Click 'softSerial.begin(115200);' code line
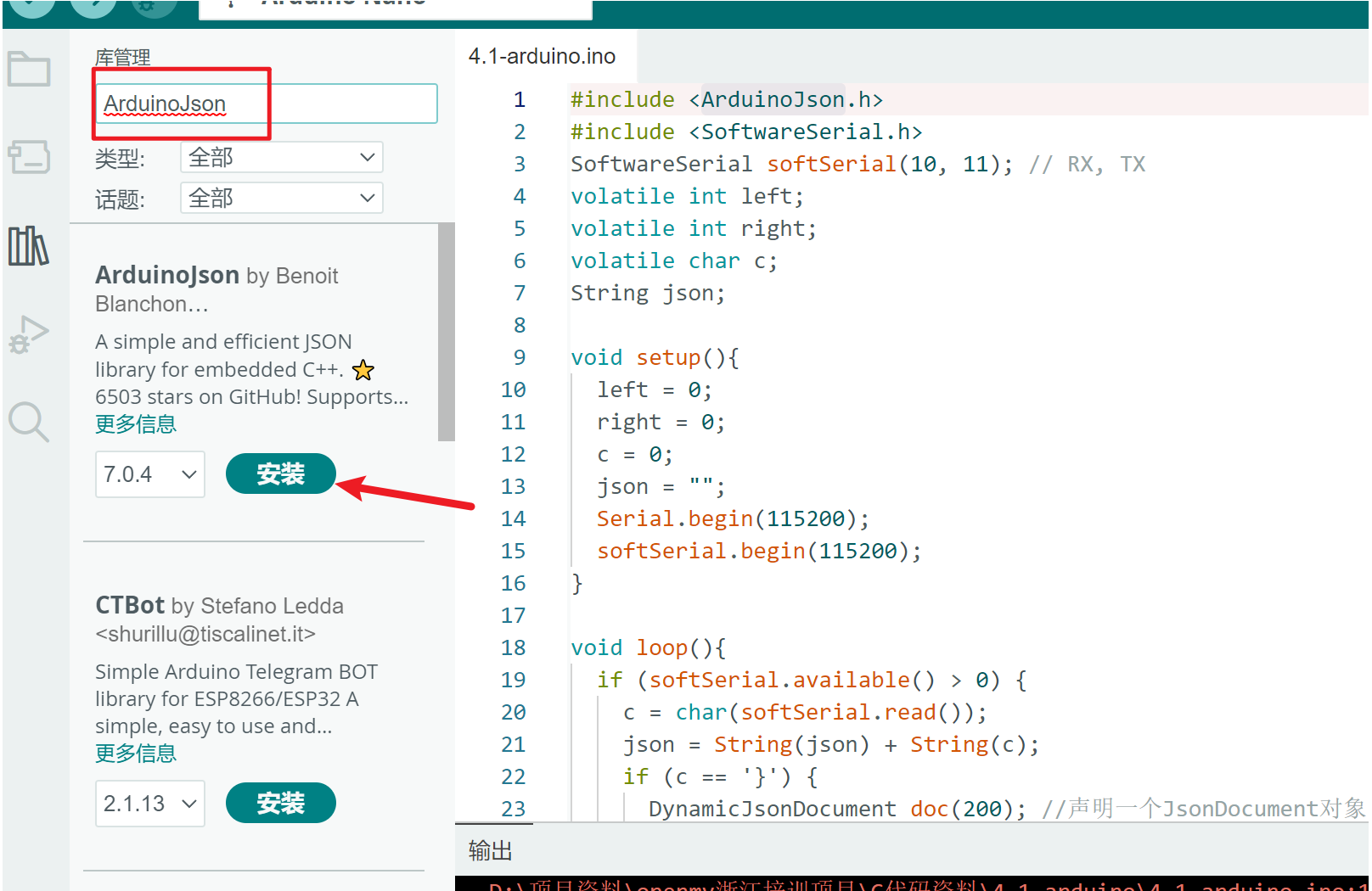This screenshot has height=891, width=1372. [x=759, y=551]
